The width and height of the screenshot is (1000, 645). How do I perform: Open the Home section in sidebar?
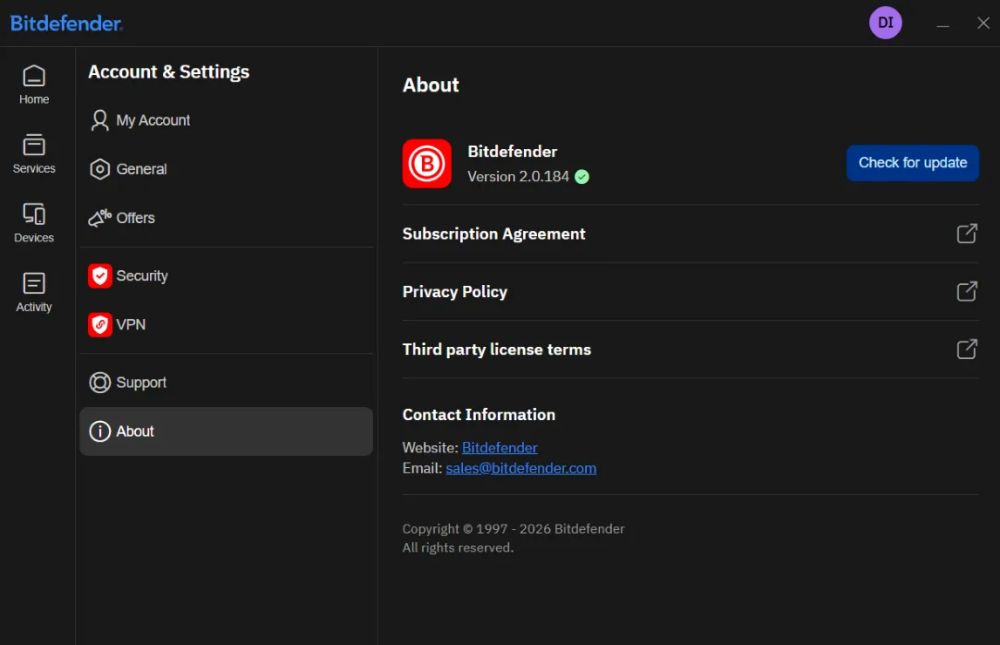(x=34, y=85)
